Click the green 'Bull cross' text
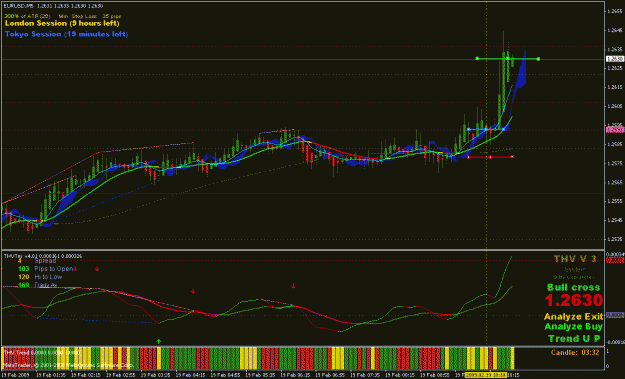Image resolution: width=625 pixels, height=379 pixels. [573, 287]
